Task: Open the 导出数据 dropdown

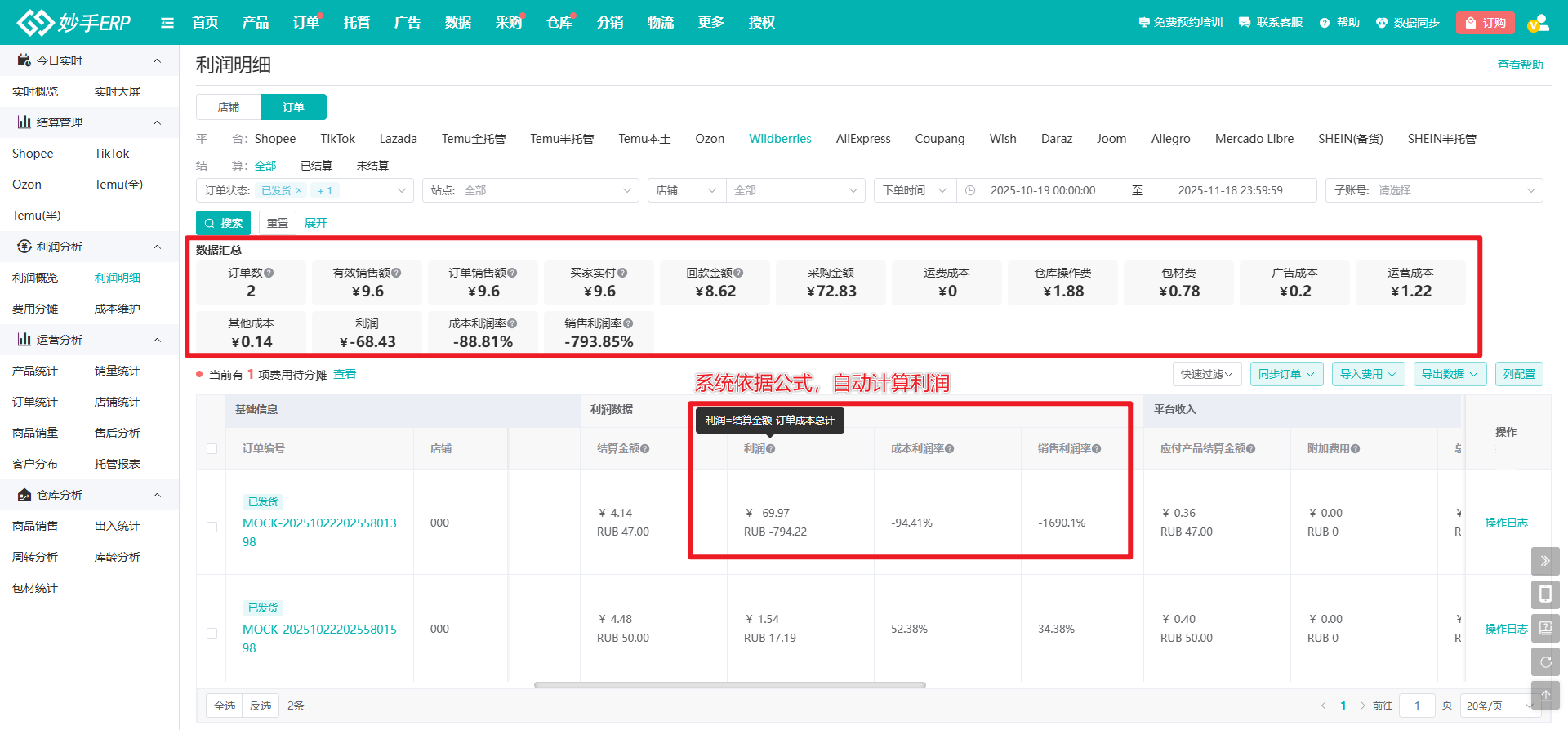Action: [1450, 374]
